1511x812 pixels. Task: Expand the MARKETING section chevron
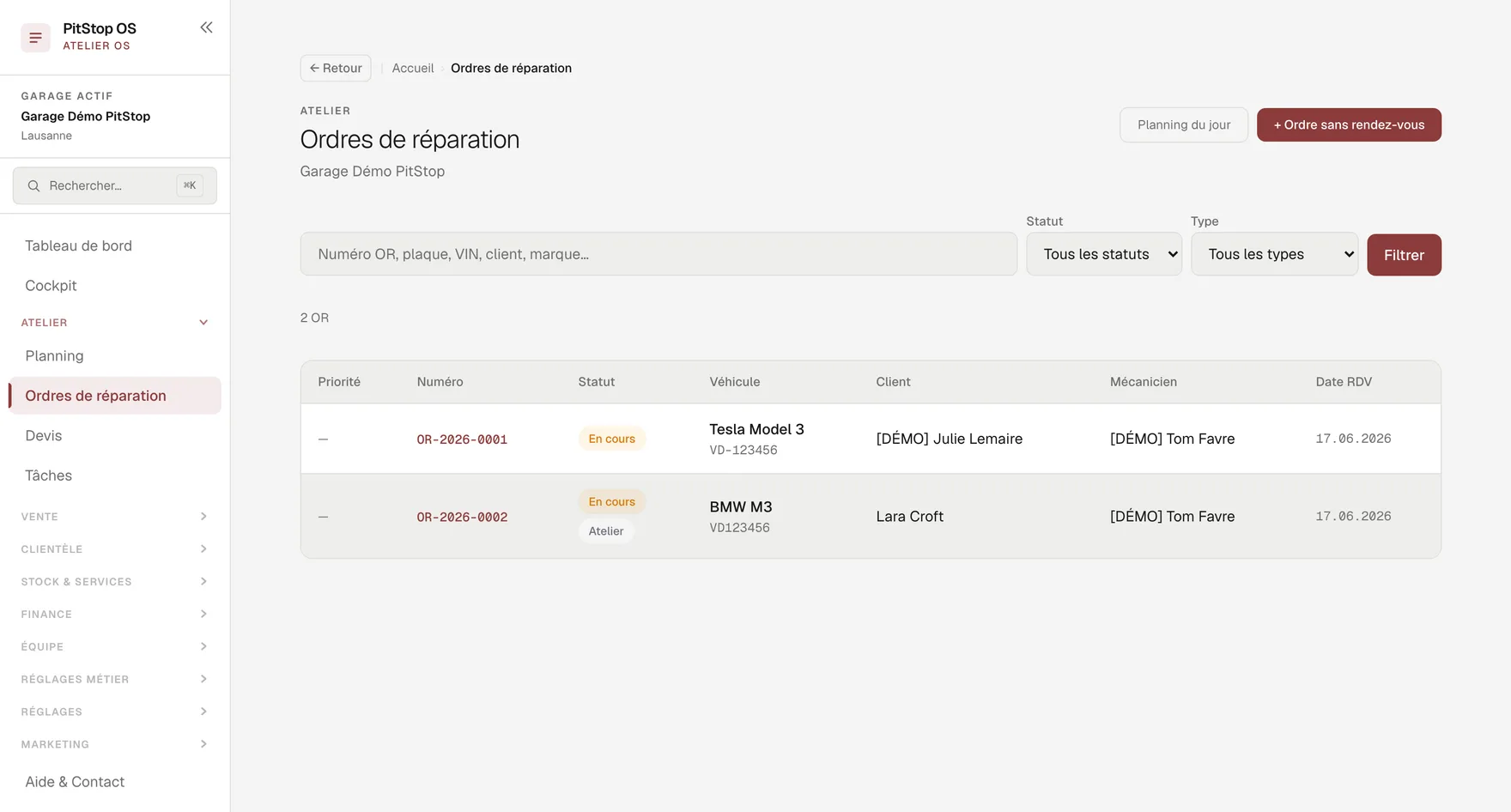click(x=203, y=744)
